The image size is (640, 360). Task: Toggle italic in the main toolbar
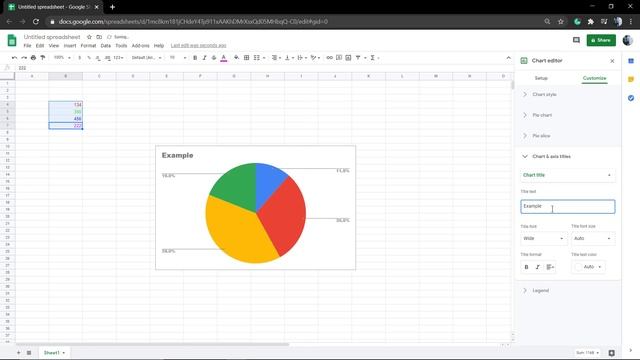pos(204,58)
